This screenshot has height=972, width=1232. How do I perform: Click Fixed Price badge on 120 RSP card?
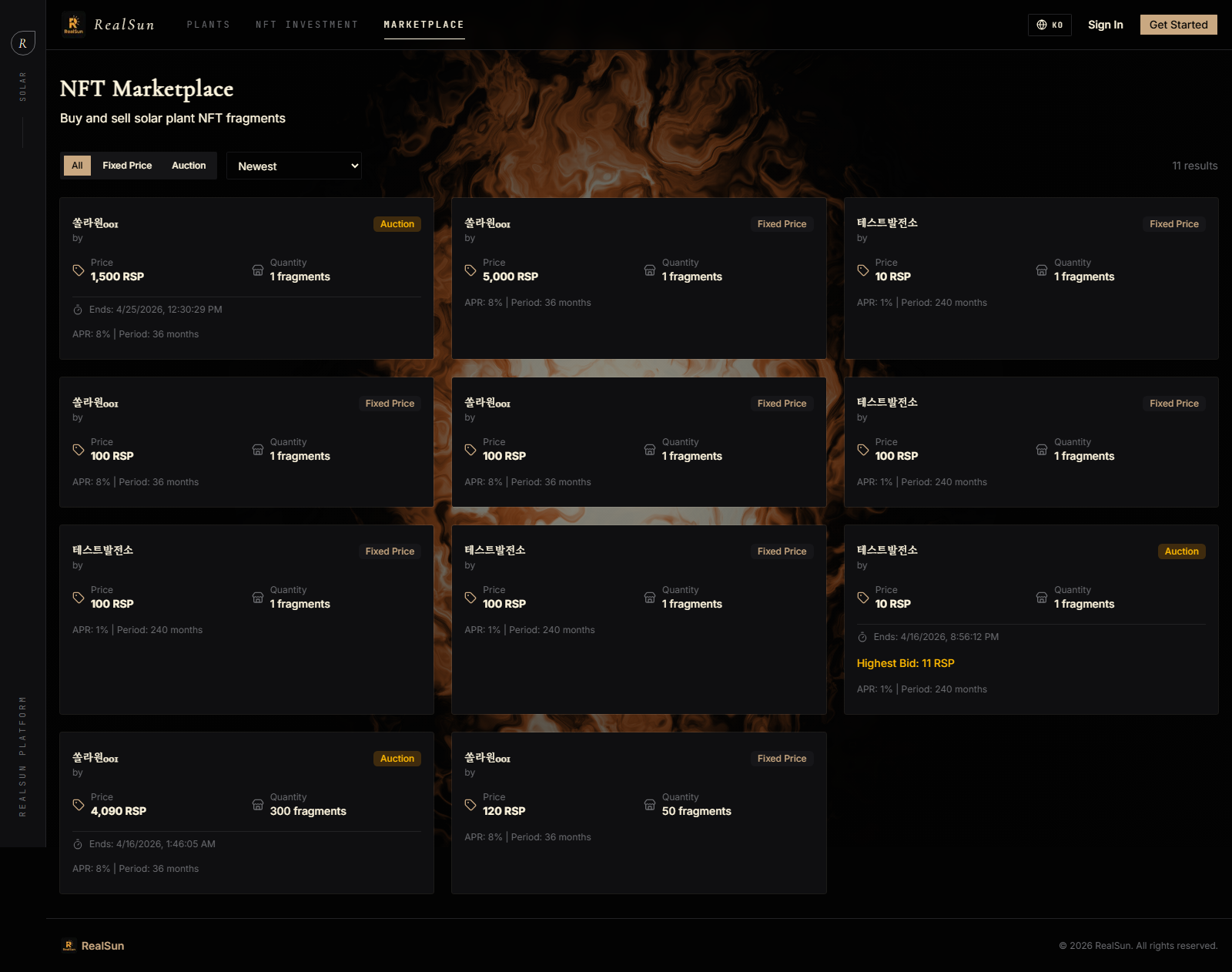782,759
